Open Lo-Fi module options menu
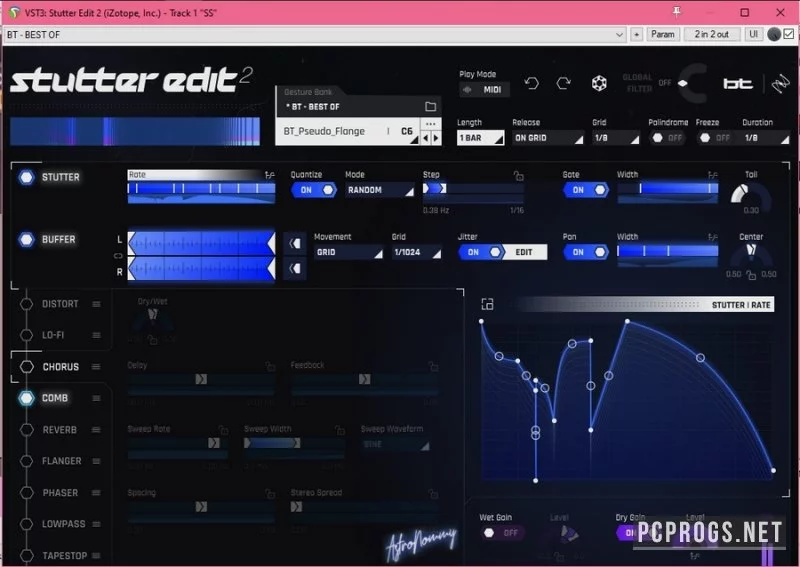The width and height of the screenshot is (800, 567). (x=96, y=335)
